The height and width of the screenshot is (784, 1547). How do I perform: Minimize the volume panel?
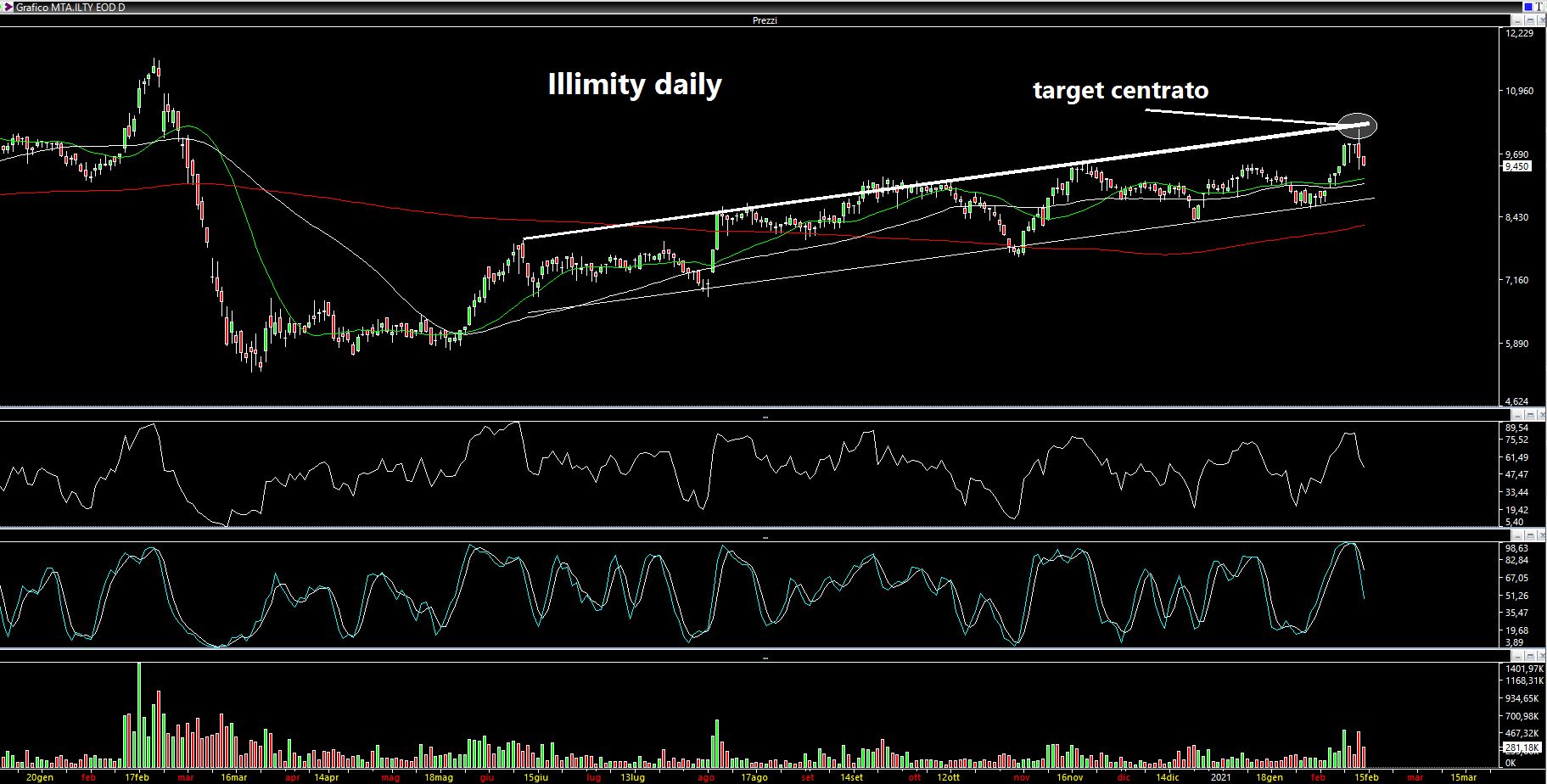tap(1518, 656)
